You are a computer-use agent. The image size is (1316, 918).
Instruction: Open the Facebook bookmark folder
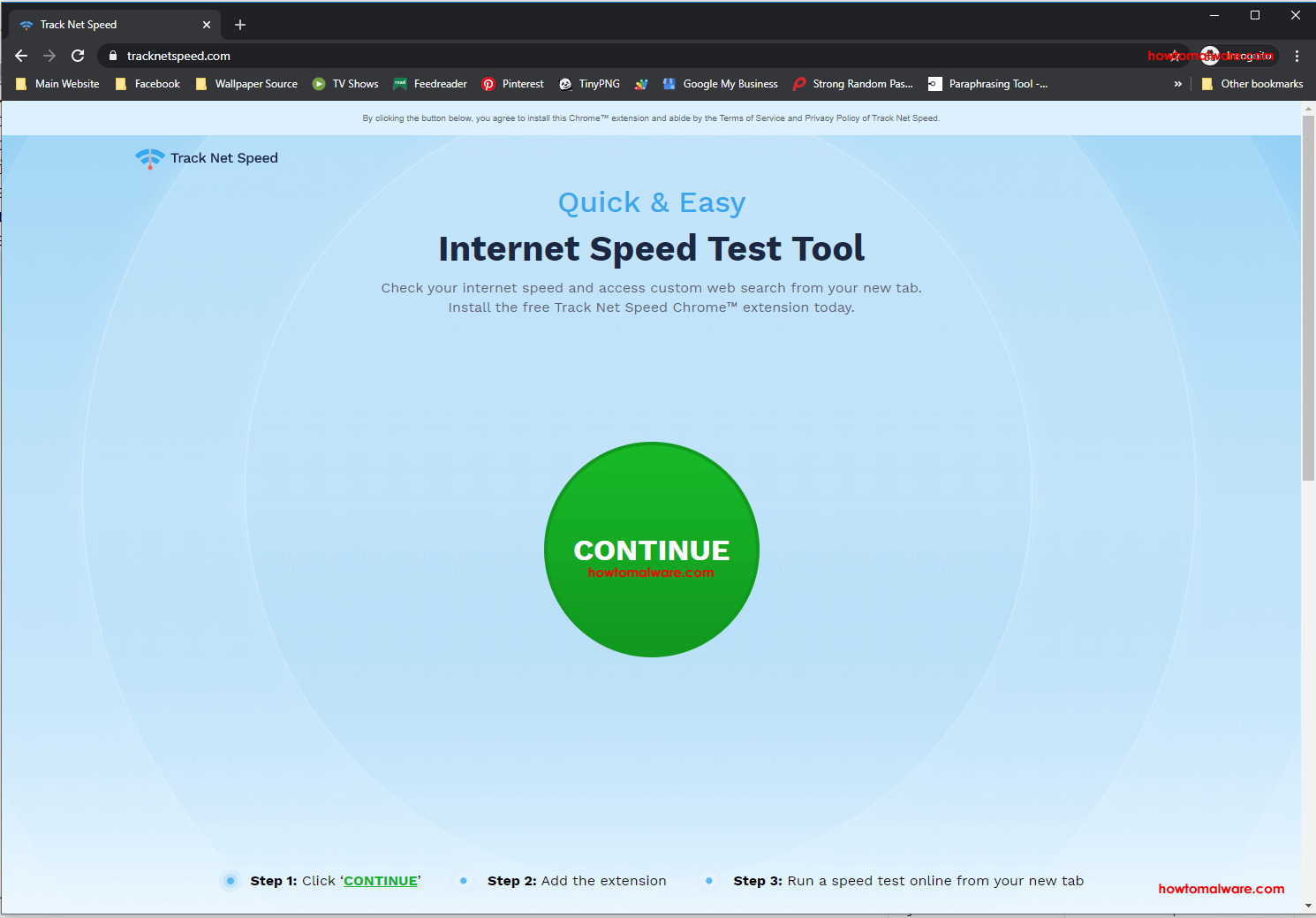point(147,84)
